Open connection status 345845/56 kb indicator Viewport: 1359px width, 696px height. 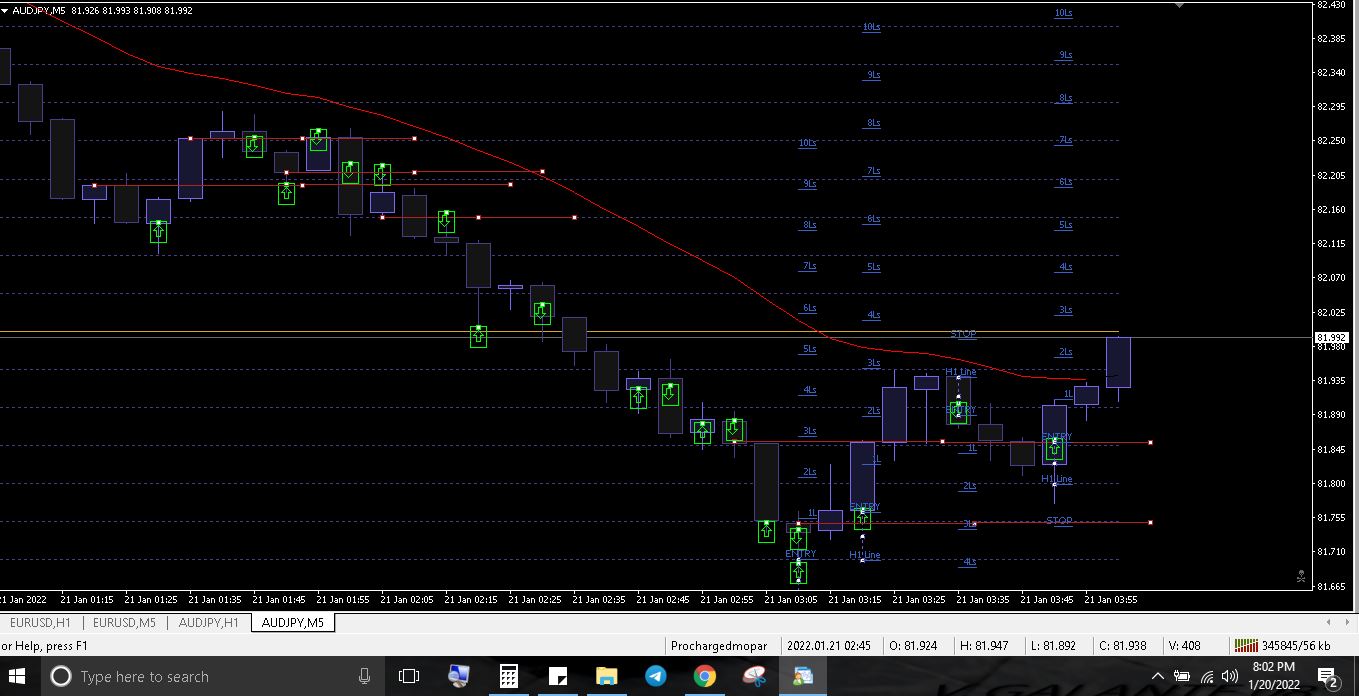(x=1284, y=646)
